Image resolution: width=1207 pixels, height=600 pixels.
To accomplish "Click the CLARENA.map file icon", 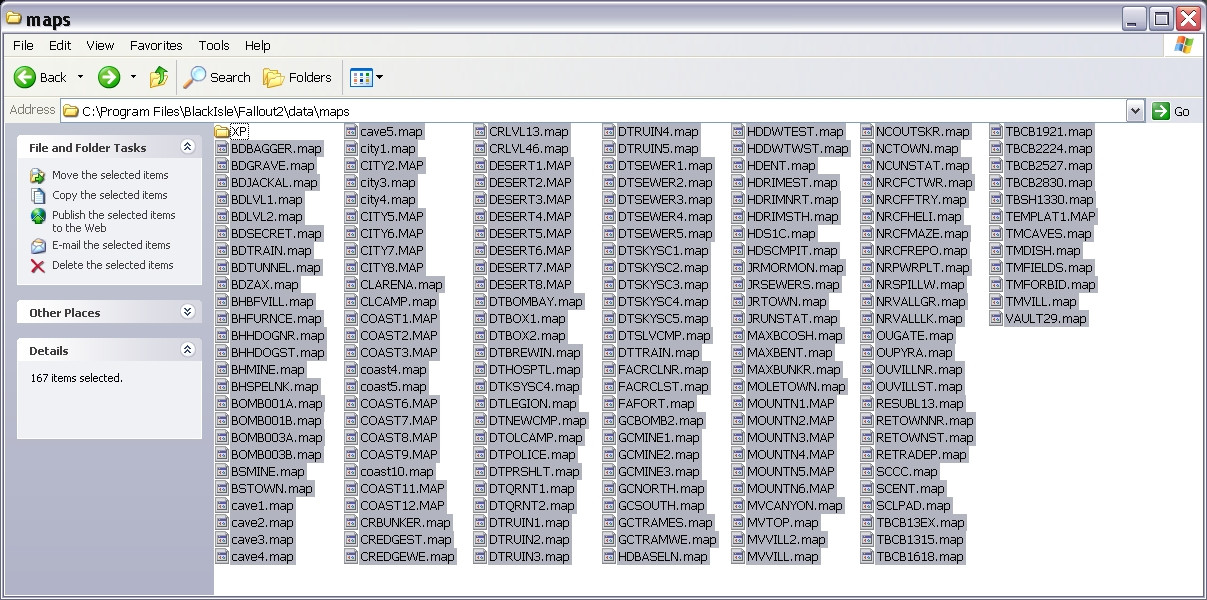I will coord(352,285).
